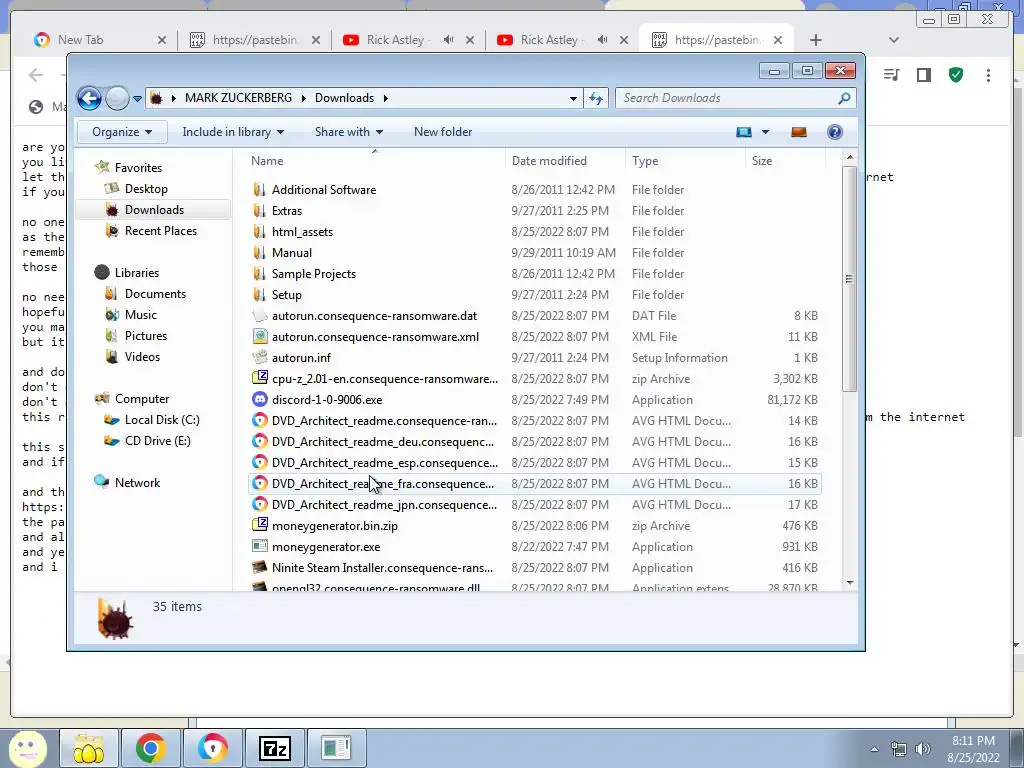
Task: Open Music library in sidebar
Action: (140, 315)
